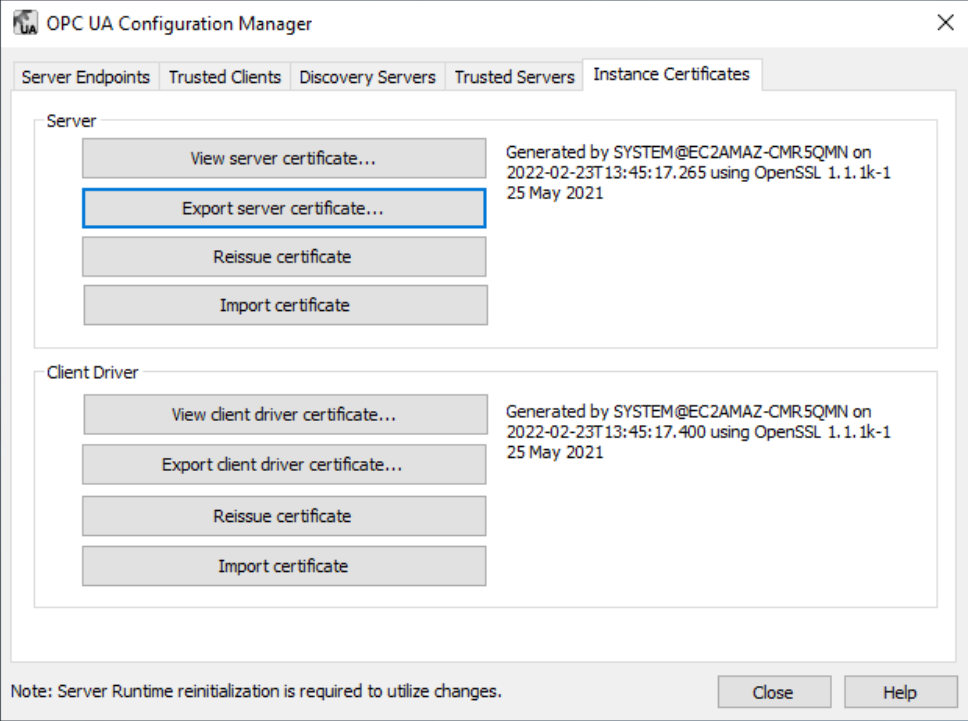Click the OPC UA Configuration Manager title text

pyautogui.click(x=179, y=23)
